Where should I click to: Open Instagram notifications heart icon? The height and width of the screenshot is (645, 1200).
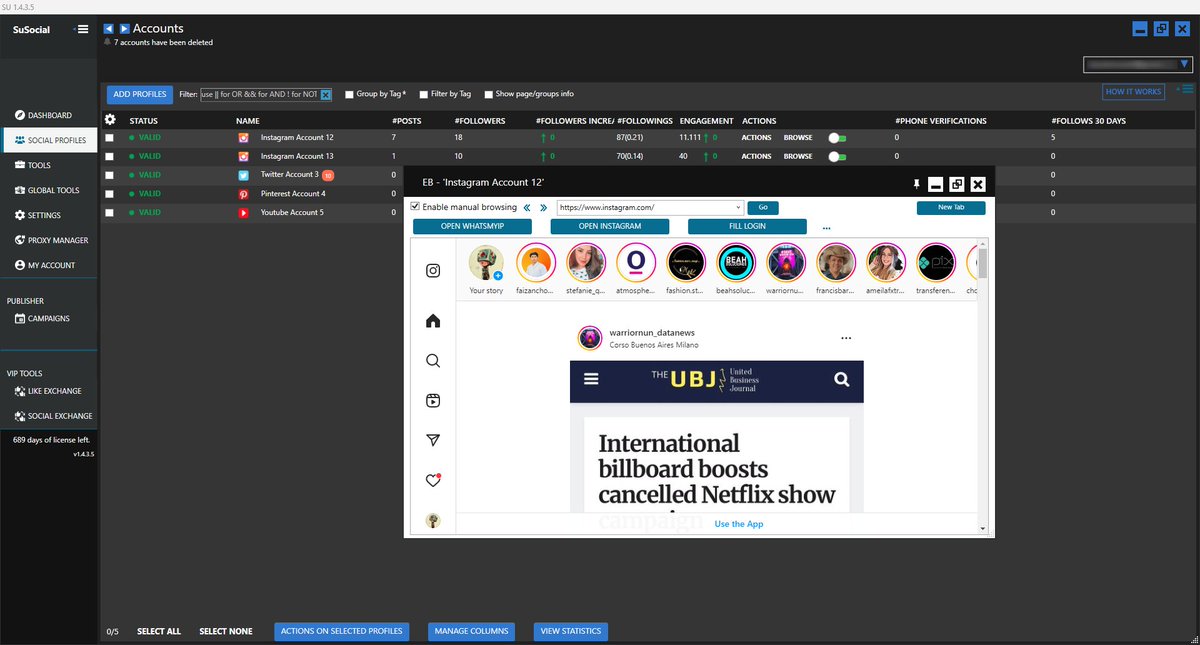432,480
